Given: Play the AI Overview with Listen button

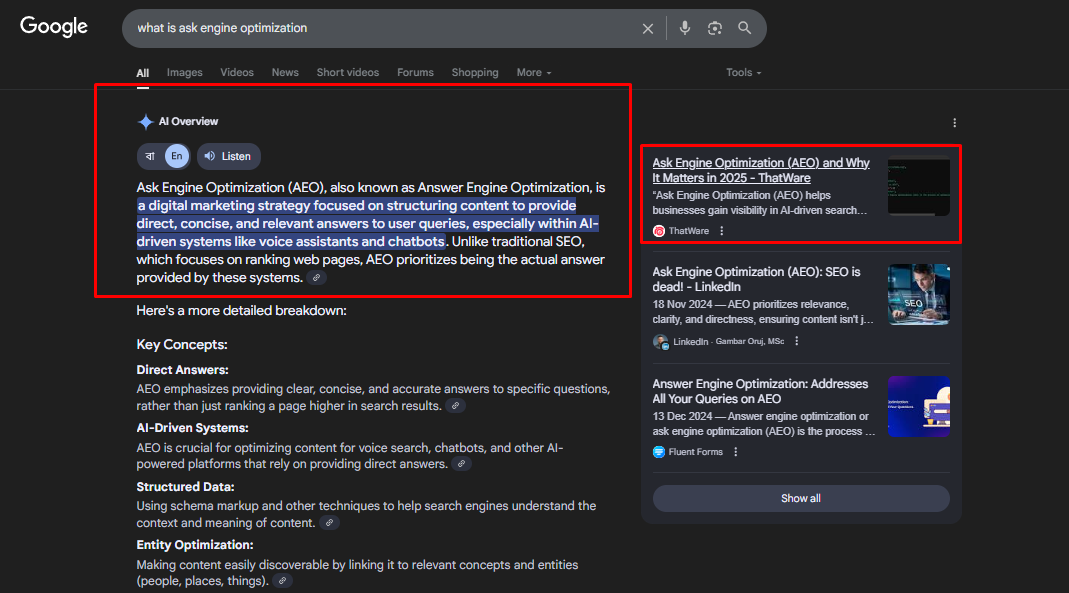Looking at the screenshot, I should (228, 156).
